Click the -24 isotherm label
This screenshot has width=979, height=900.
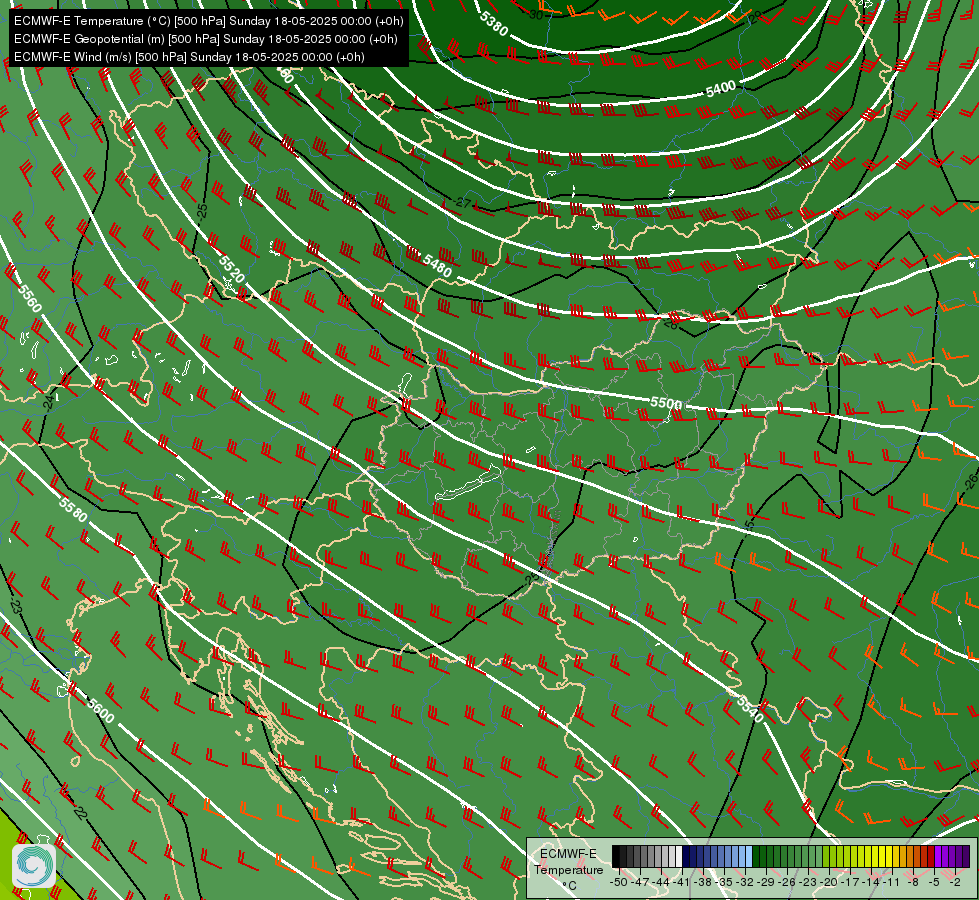[49, 402]
